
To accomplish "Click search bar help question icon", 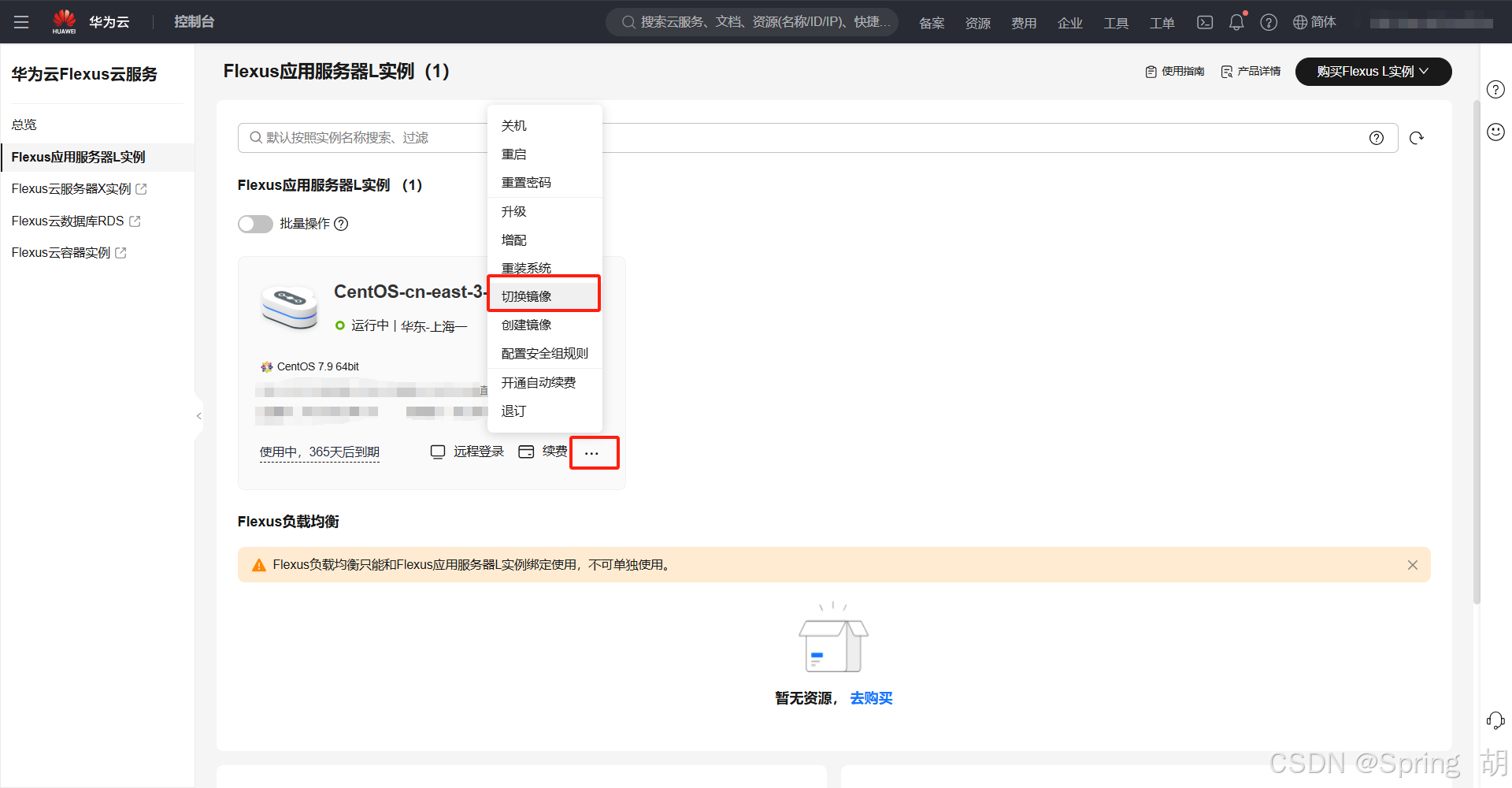I will click(1377, 138).
